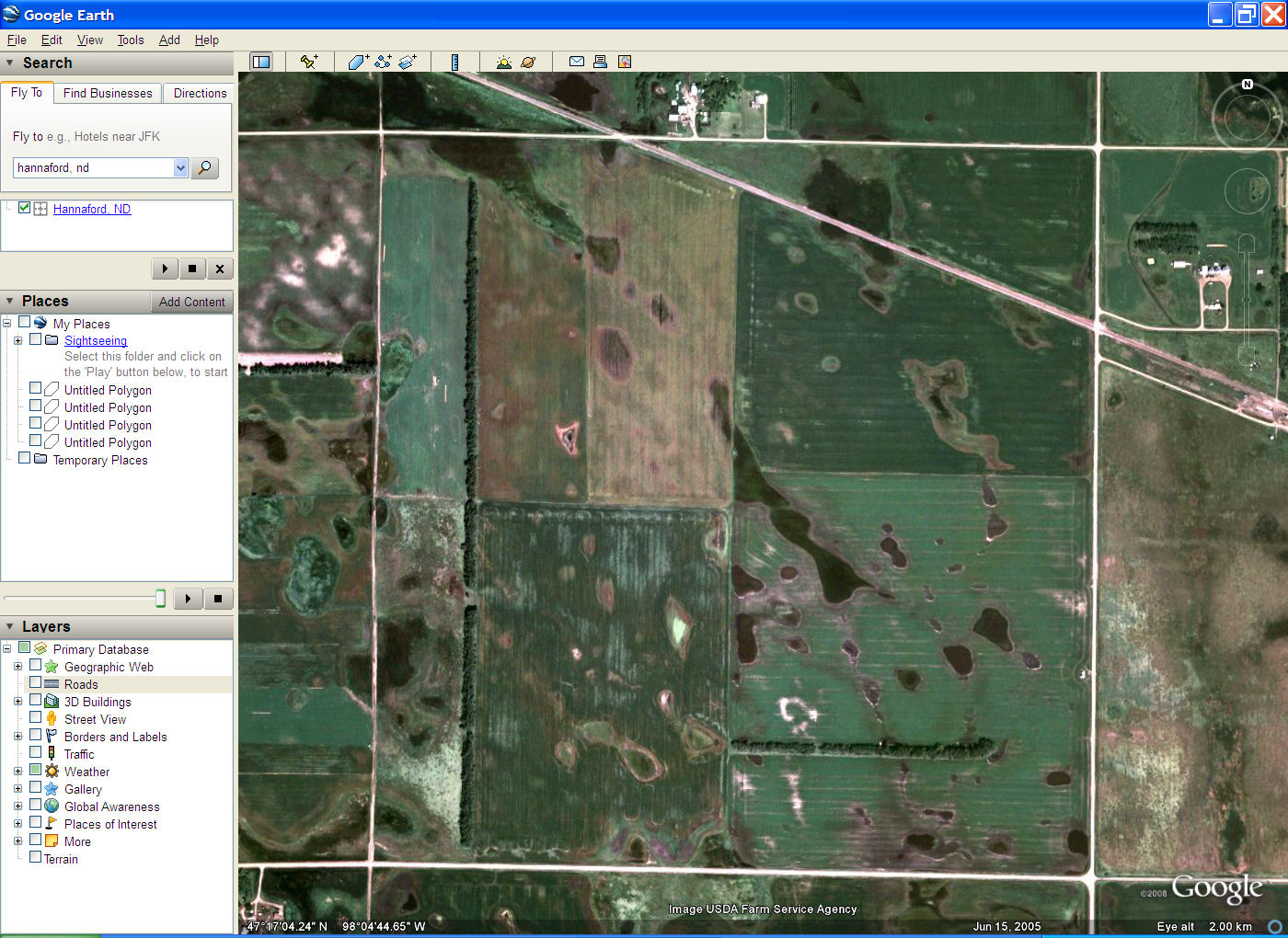Switch to Directions tab
The height and width of the screenshot is (938, 1288).
(x=200, y=93)
